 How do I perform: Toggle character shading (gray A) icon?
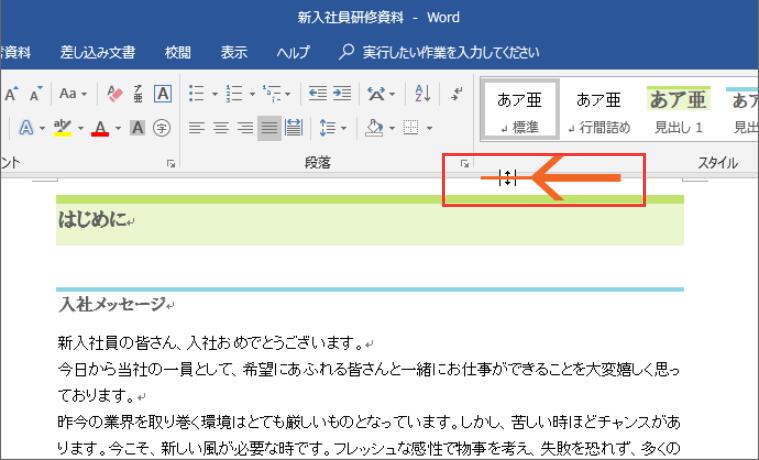coord(137,128)
